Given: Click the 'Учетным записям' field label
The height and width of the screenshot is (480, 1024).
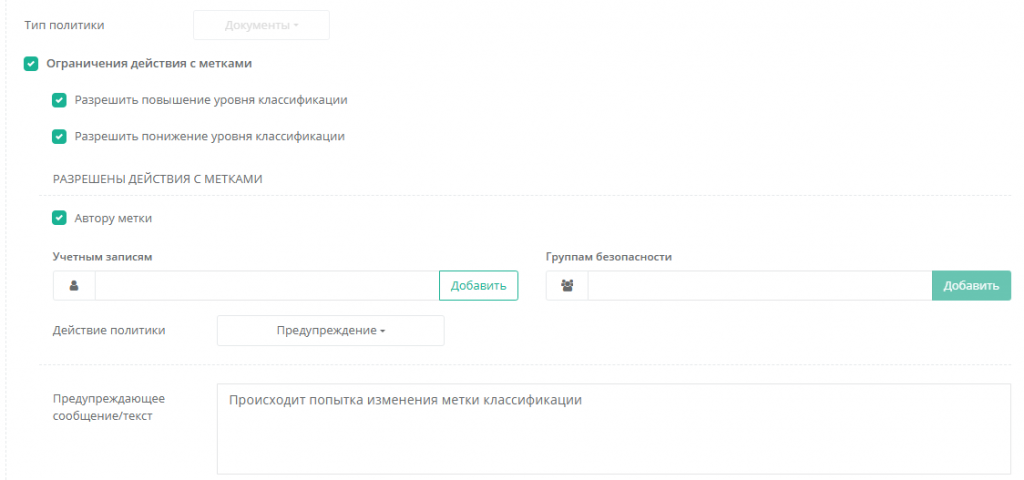Looking at the screenshot, I should coord(102,257).
